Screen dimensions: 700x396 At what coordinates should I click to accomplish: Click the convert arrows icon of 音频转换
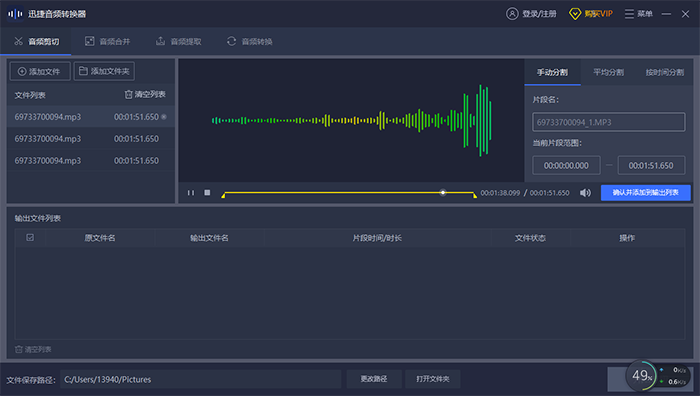point(231,41)
